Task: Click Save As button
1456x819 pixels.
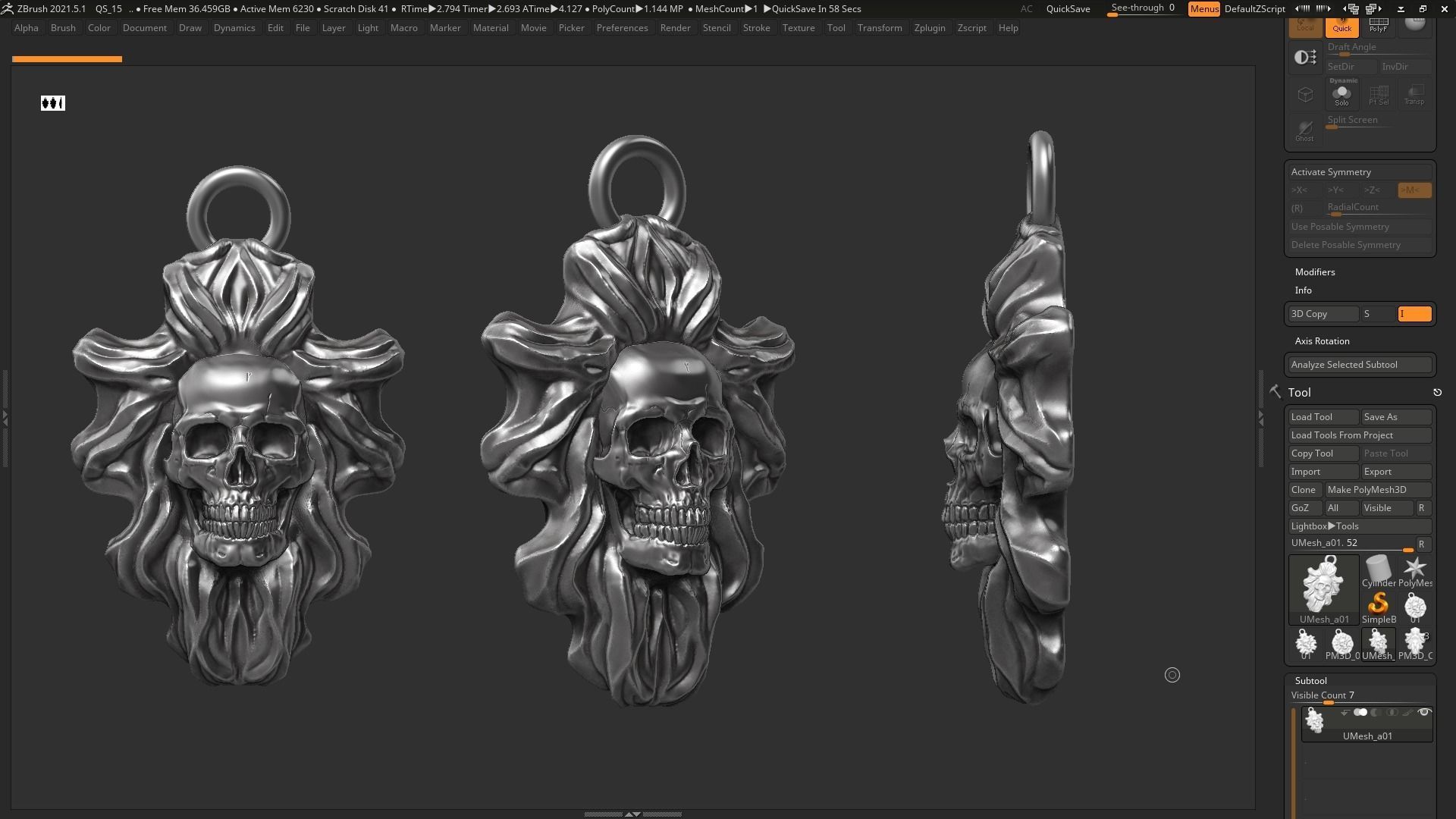Action: [x=1396, y=416]
